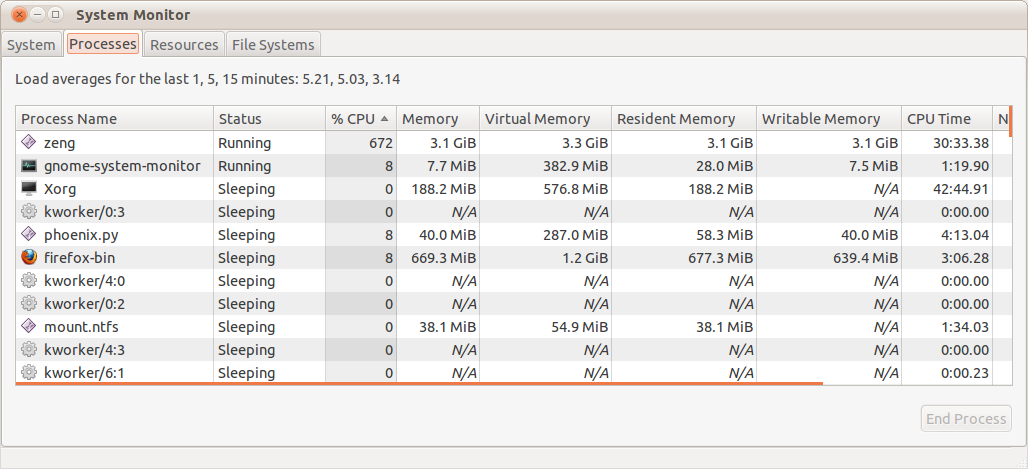The image size is (1028, 469).
Task: Click the kworker/4:0 gear icon
Action: 29,281
